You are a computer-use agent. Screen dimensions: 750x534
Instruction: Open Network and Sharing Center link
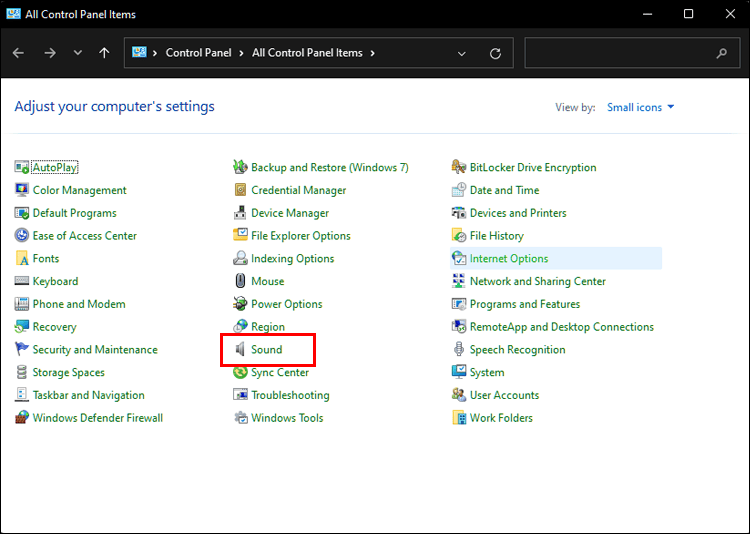538,281
